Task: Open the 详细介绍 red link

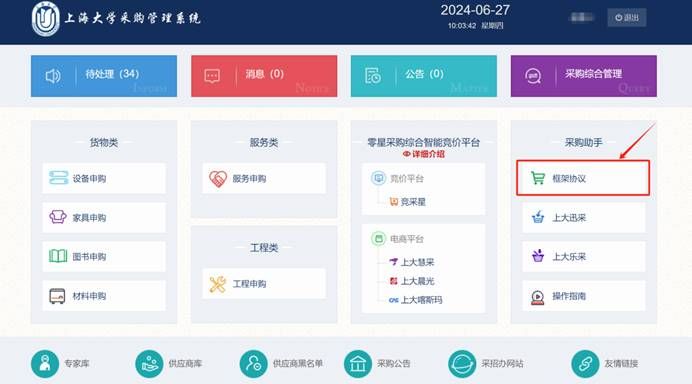Action: tap(424, 154)
